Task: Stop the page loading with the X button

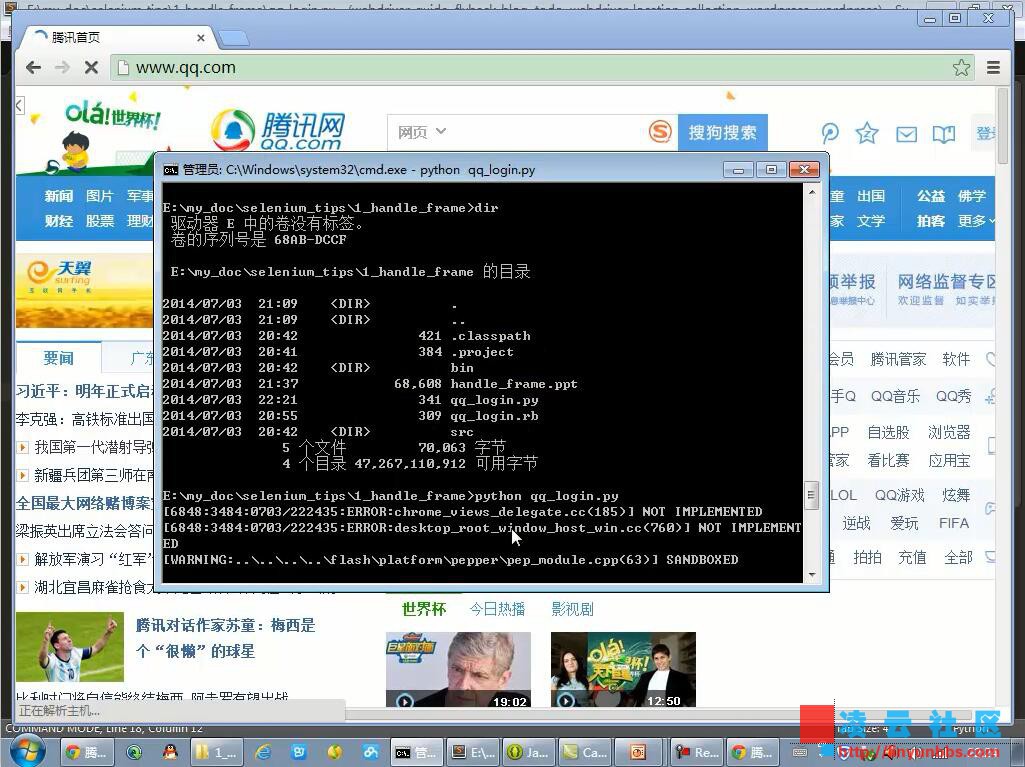Action: pyautogui.click(x=92, y=67)
